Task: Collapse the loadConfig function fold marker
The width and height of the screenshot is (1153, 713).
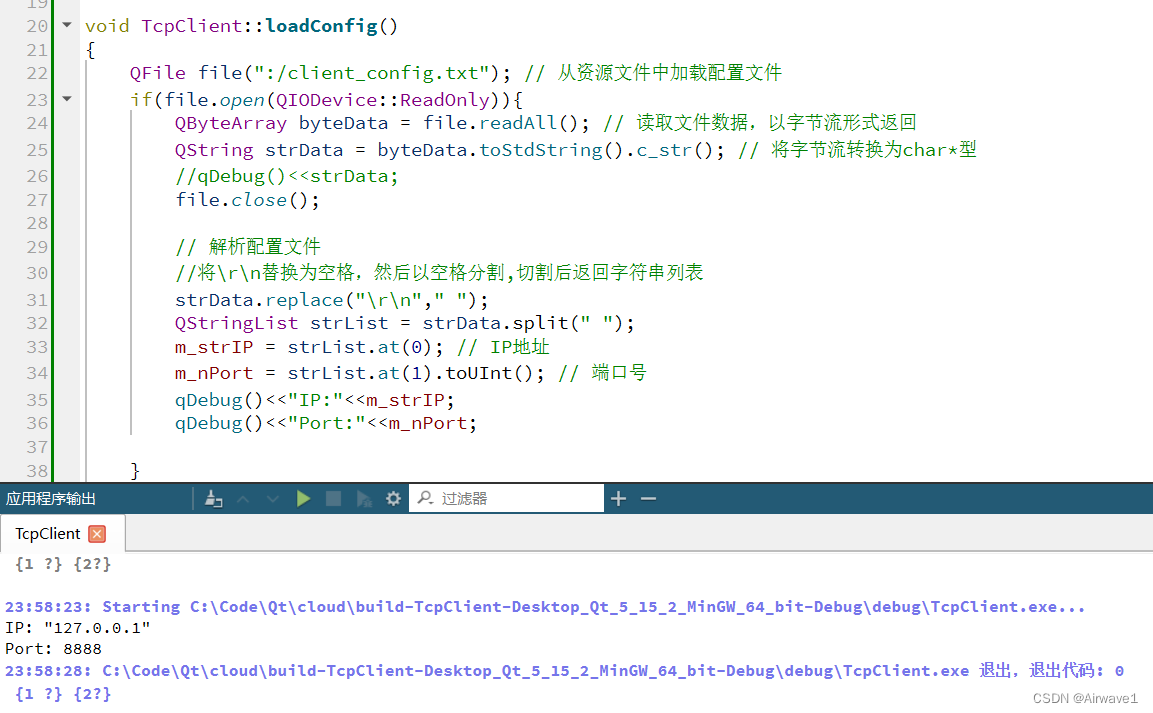Action: click(66, 25)
